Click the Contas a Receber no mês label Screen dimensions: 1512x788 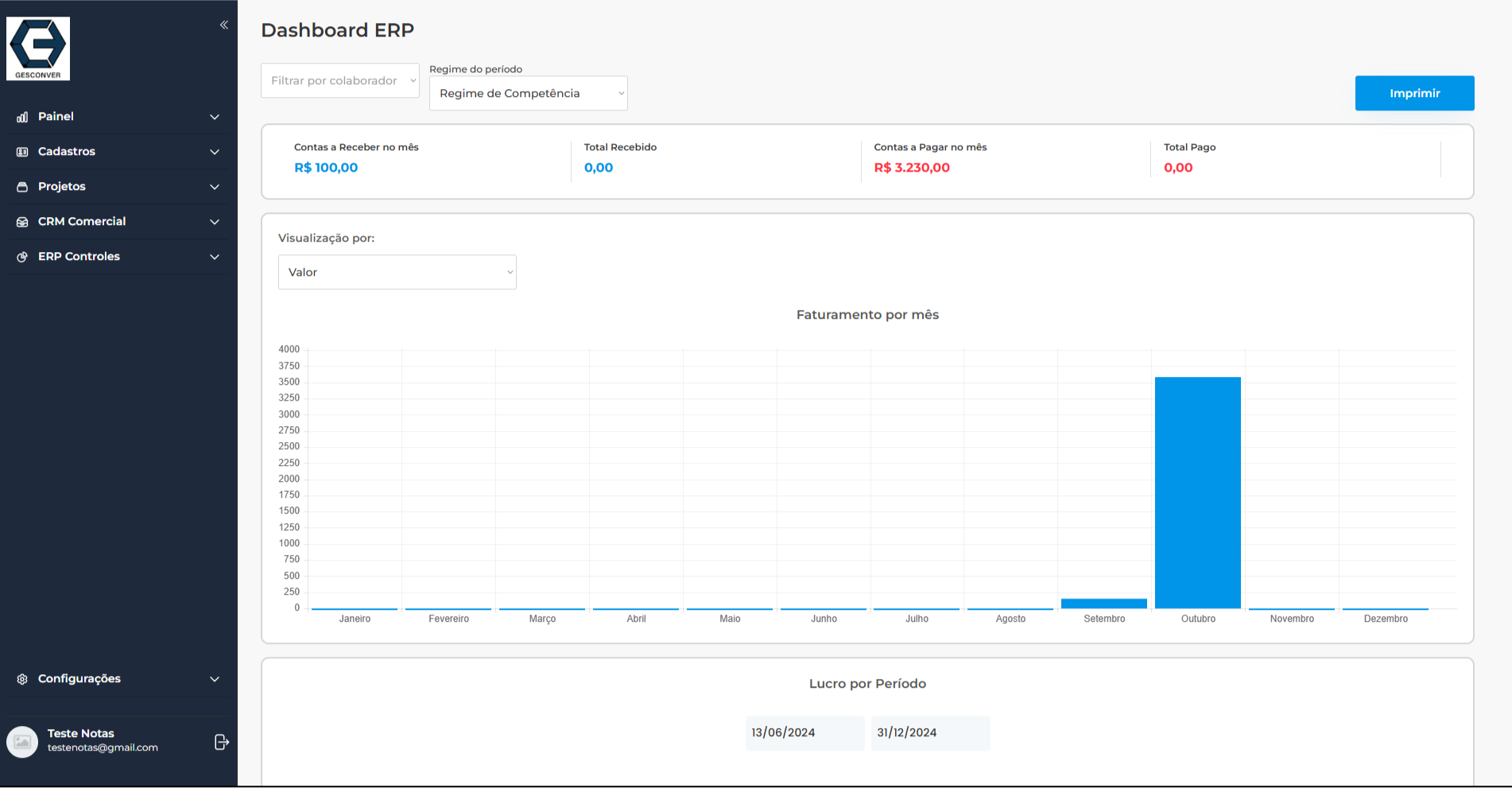click(356, 147)
